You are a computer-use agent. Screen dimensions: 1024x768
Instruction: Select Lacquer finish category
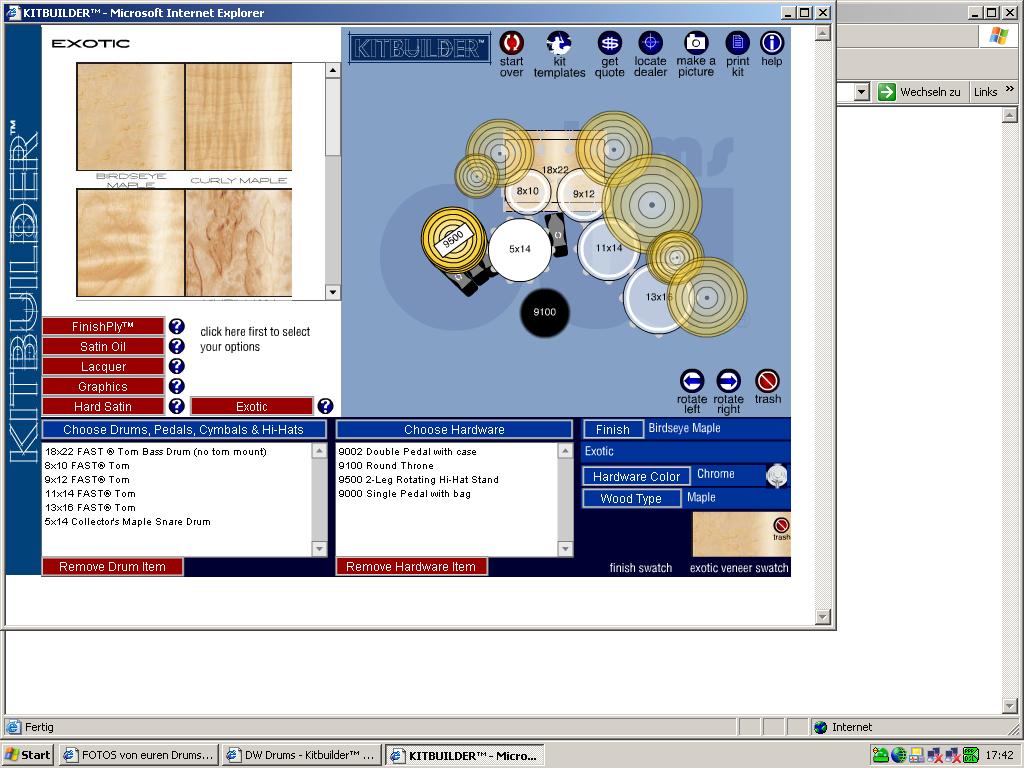[103, 366]
